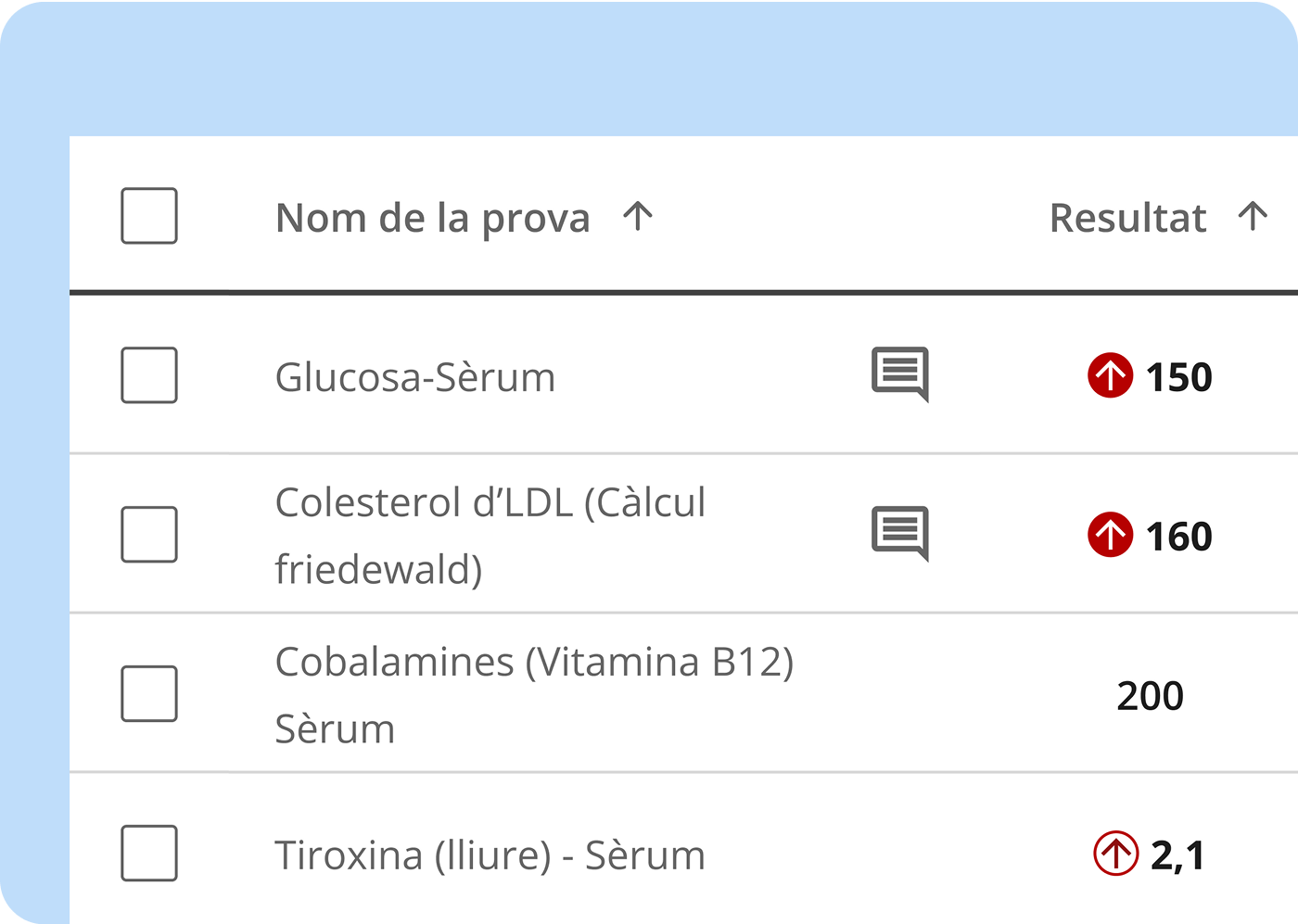The image size is (1298, 924).
Task: Click the red high-value arrow beside 150
Action: coord(1110,375)
